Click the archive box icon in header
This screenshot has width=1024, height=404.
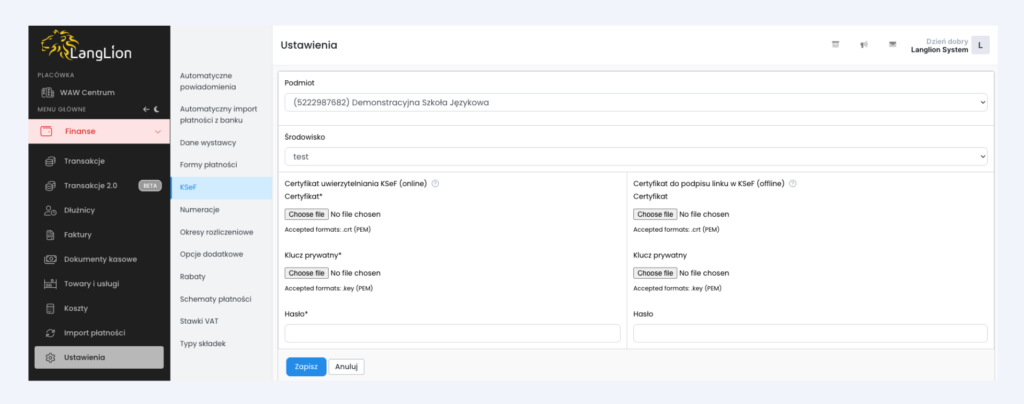tap(835, 45)
